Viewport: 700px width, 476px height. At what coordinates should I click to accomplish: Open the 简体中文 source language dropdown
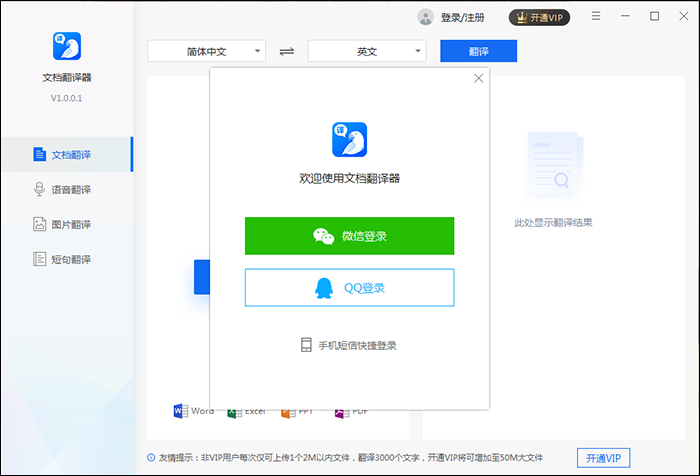(x=206, y=51)
